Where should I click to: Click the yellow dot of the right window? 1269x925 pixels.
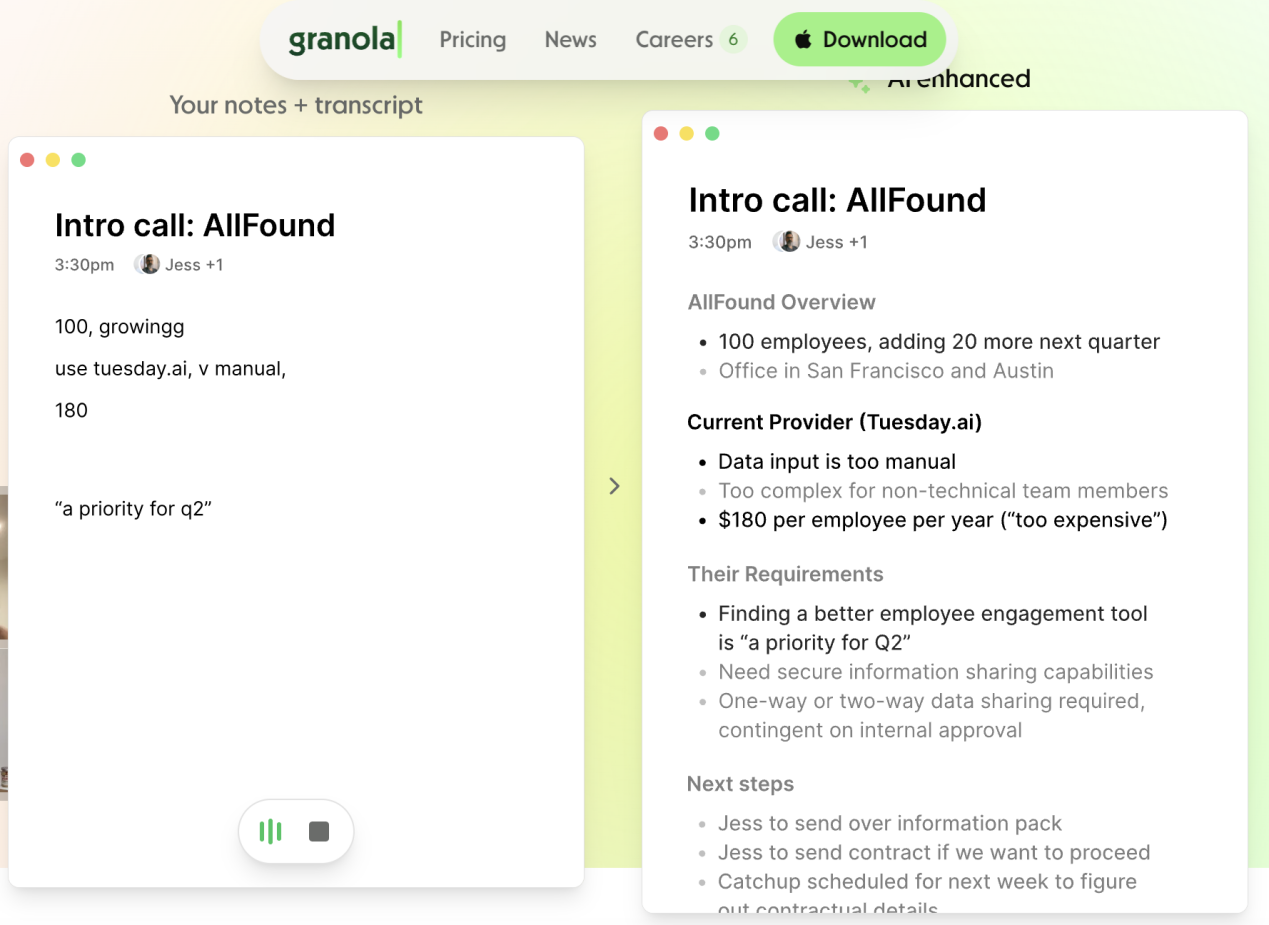pyautogui.click(x=686, y=134)
